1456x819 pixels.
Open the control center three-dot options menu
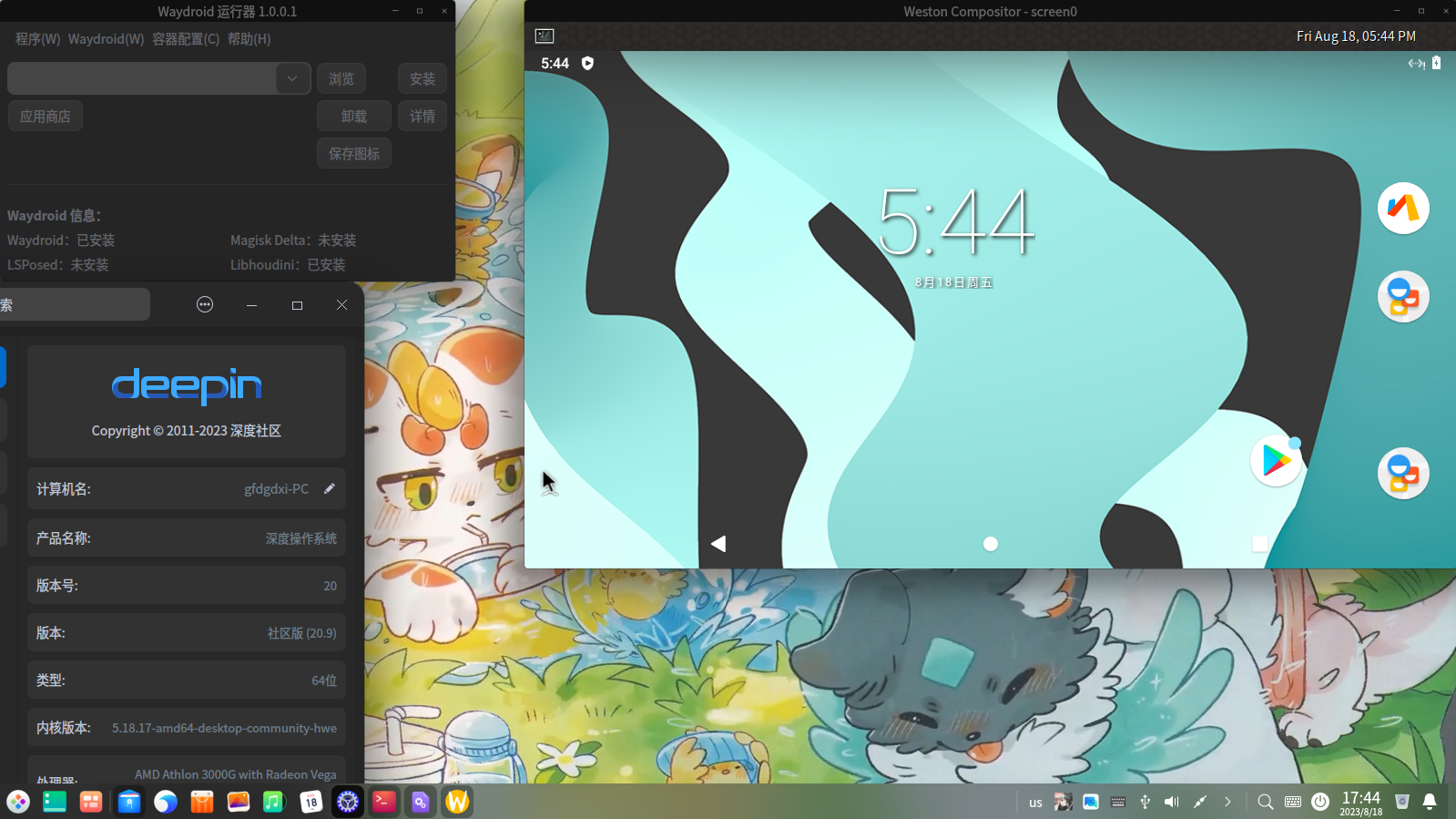(205, 305)
